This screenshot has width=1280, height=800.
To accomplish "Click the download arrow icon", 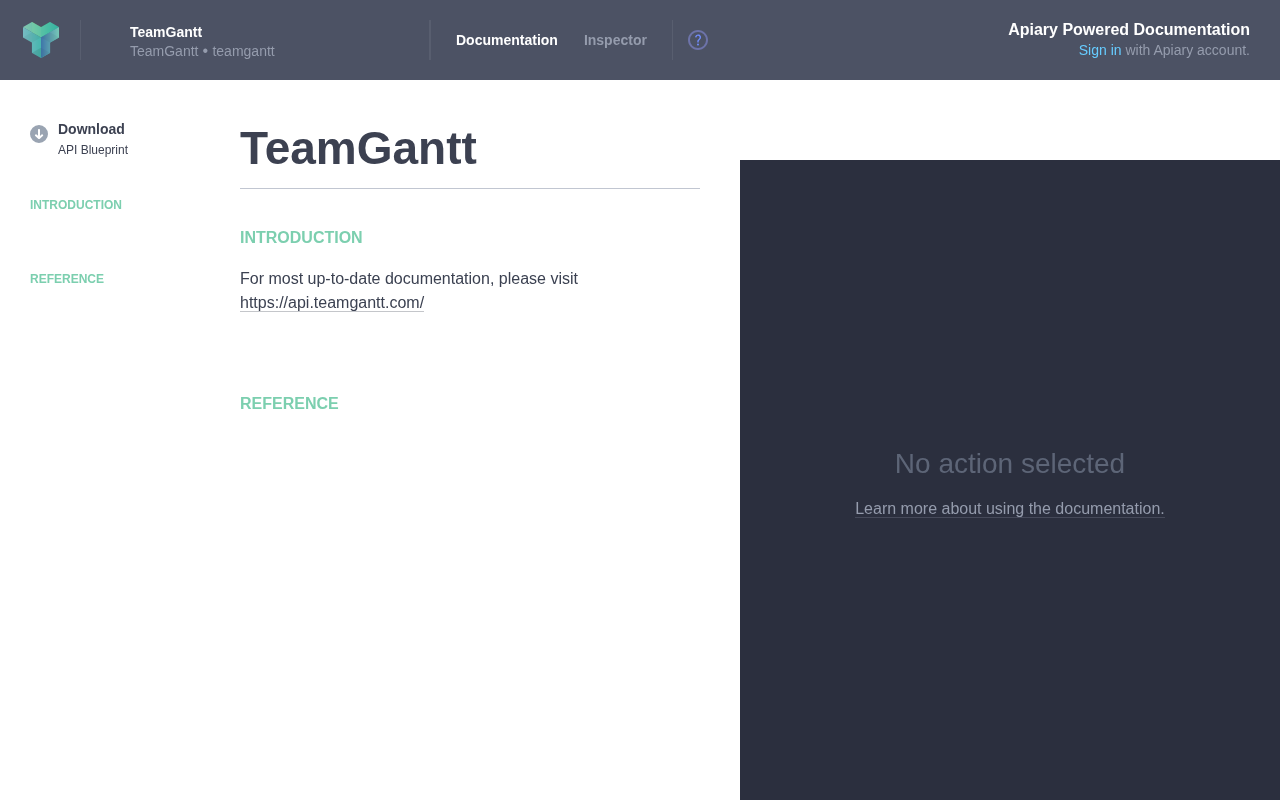I will pyautogui.click(x=39, y=134).
